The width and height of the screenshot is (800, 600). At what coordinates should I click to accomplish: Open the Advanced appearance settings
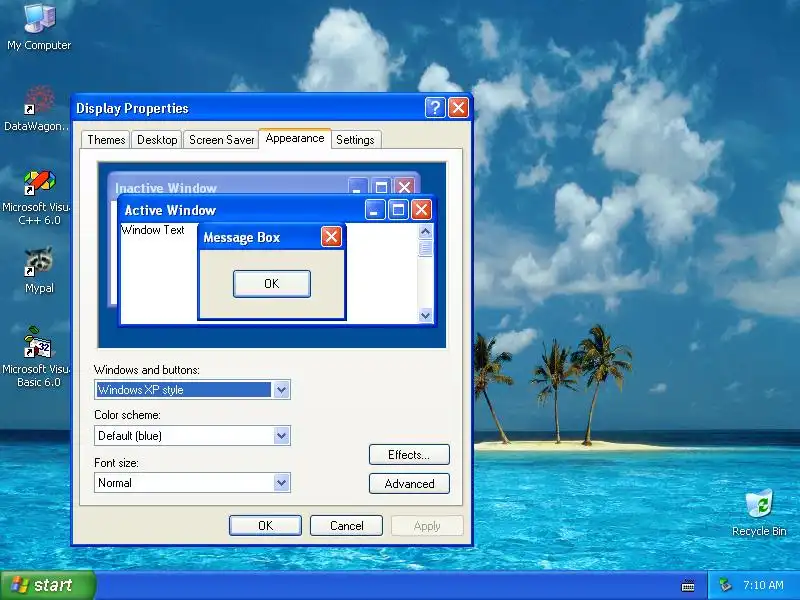tap(409, 484)
